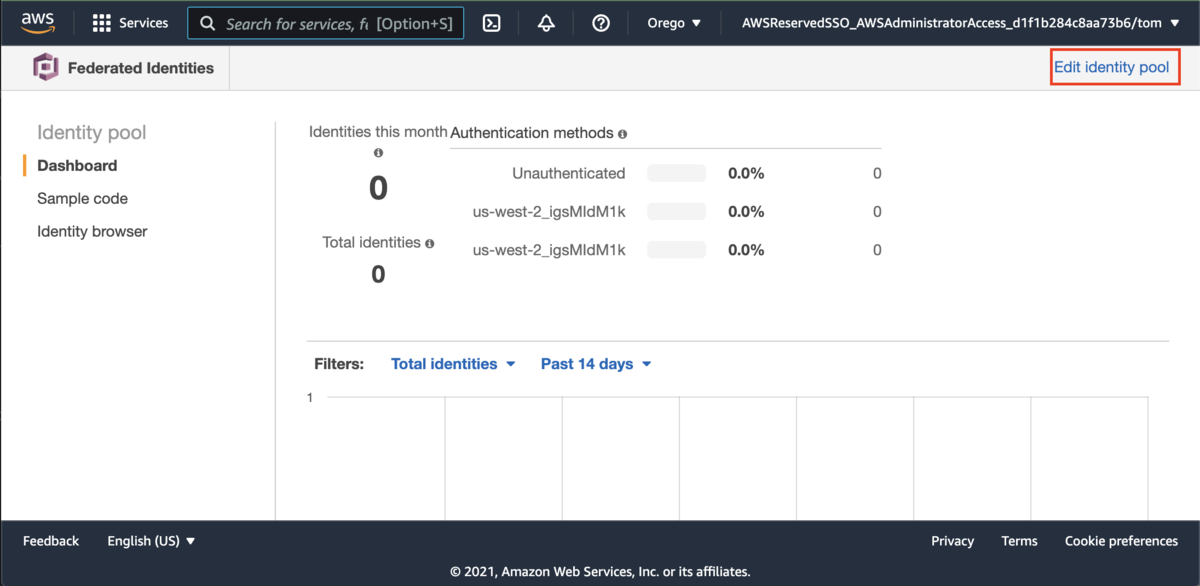Click the AWS logo home icon
The height and width of the screenshot is (586, 1200).
38,22
